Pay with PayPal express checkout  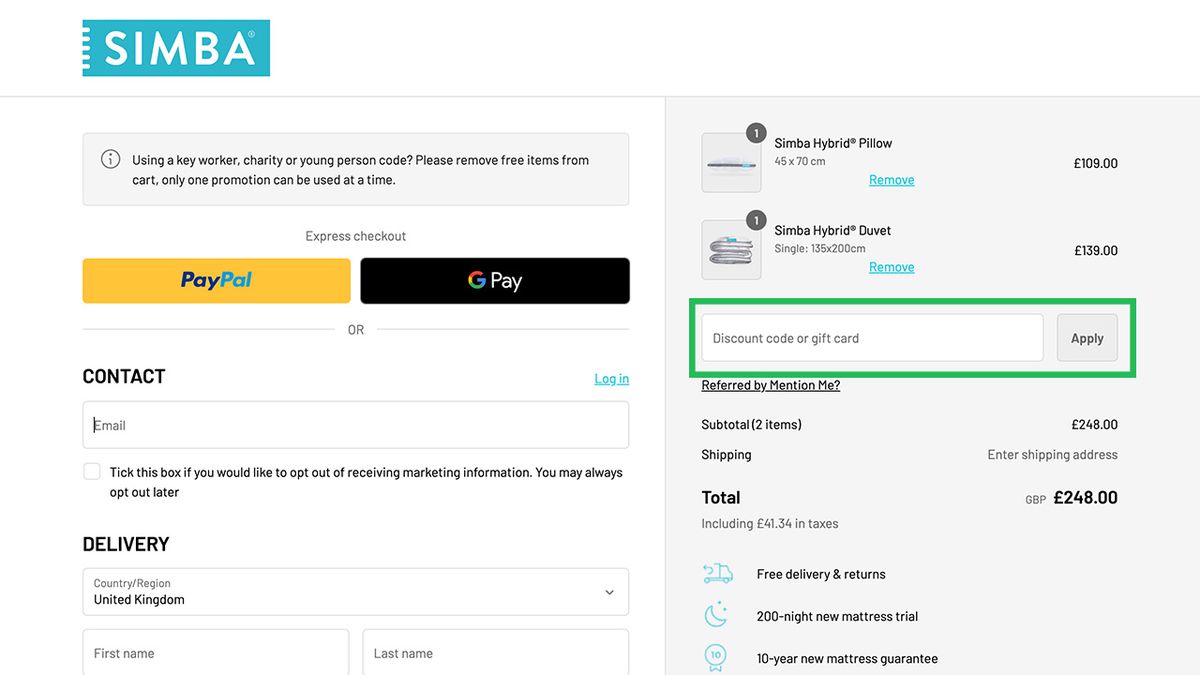pos(216,280)
